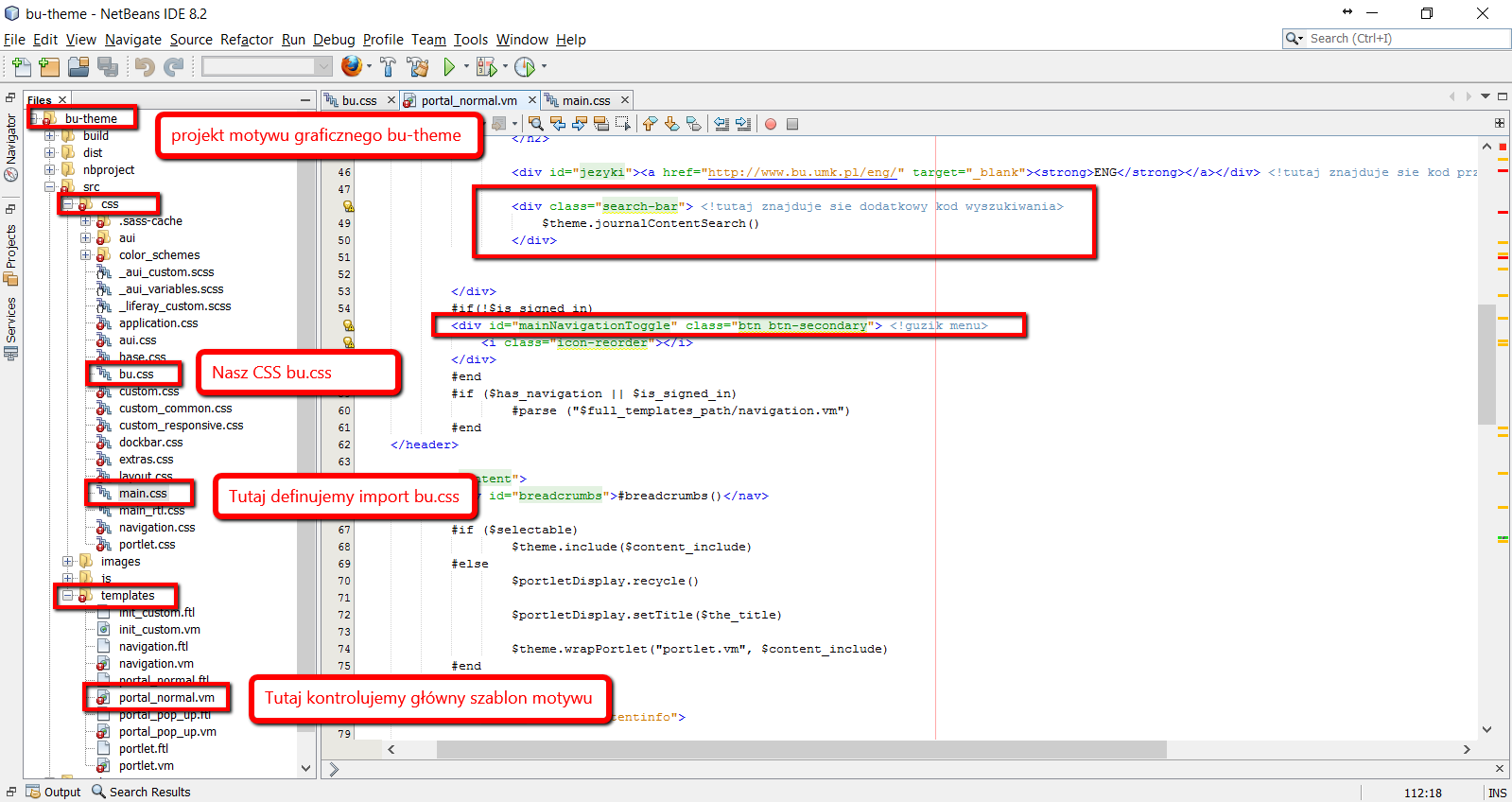Expand the build folder node
Image resolution: width=1512 pixels, height=802 pixels.
tap(50, 136)
